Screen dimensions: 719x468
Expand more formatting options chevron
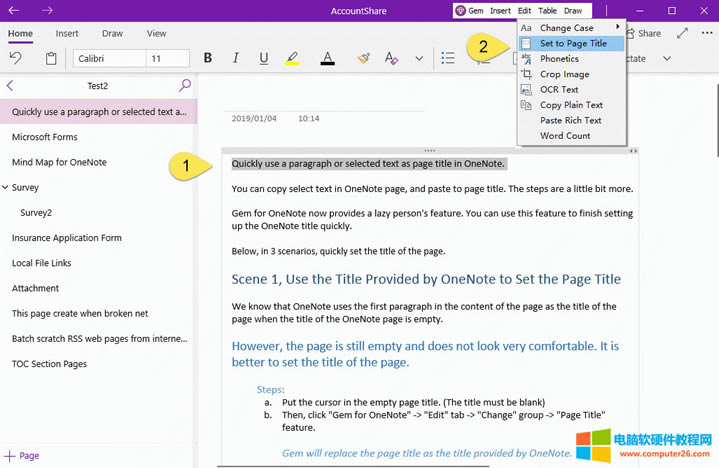[x=419, y=59]
